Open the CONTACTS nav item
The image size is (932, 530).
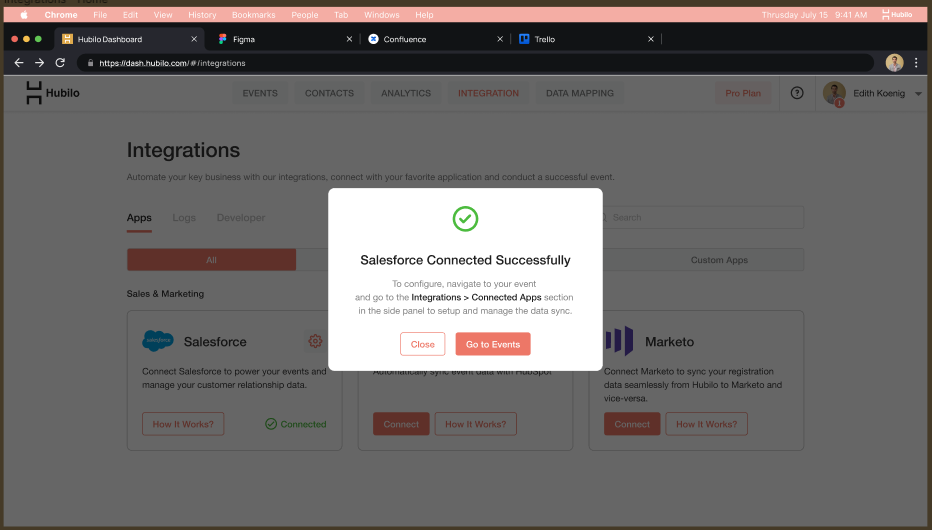click(x=329, y=93)
